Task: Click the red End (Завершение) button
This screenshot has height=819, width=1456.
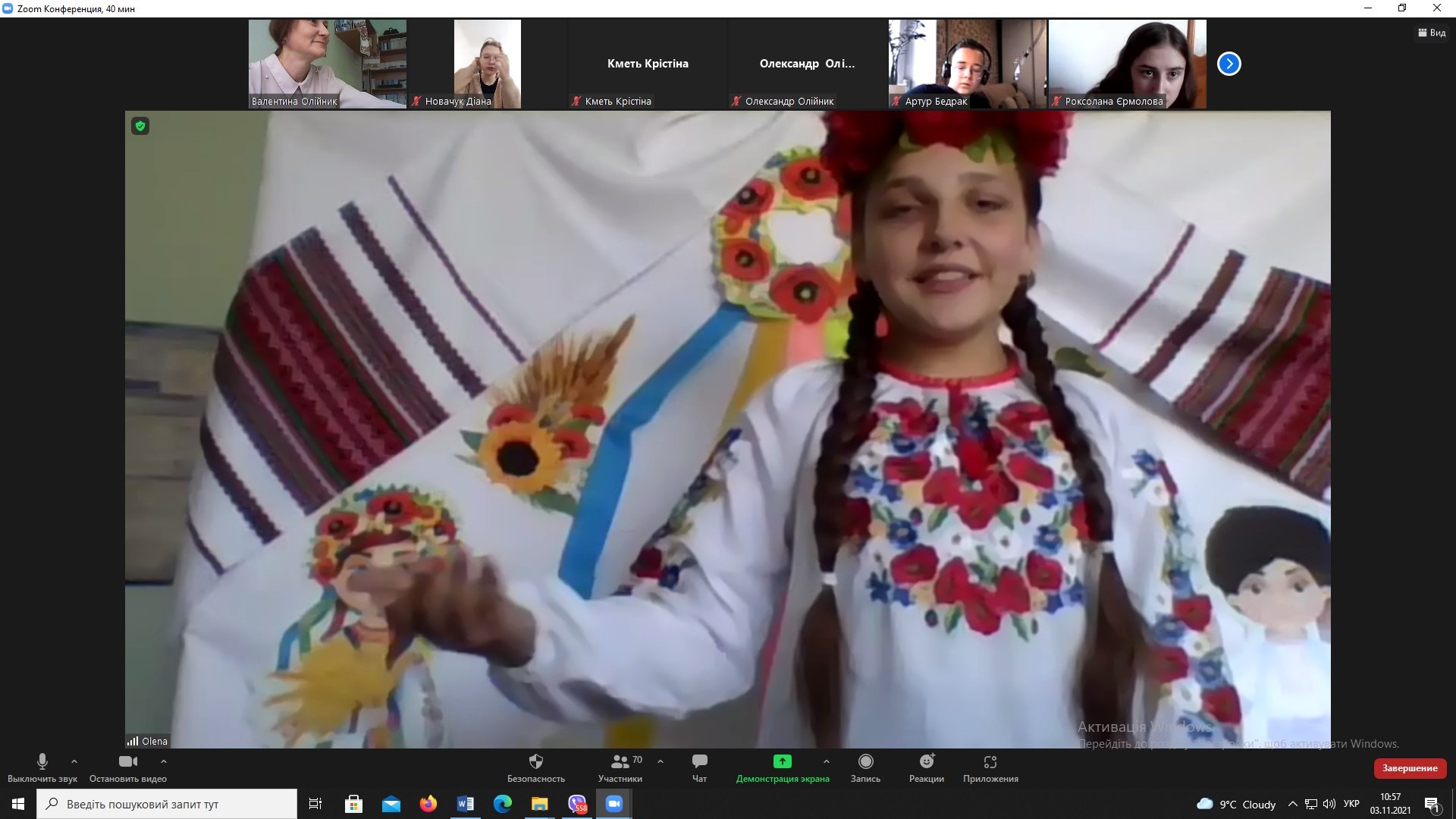Action: click(x=1409, y=768)
